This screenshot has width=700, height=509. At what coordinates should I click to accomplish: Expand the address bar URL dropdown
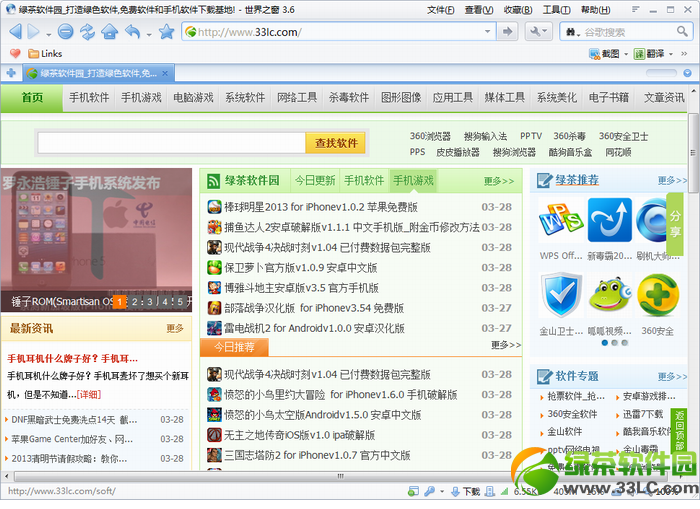[488, 32]
